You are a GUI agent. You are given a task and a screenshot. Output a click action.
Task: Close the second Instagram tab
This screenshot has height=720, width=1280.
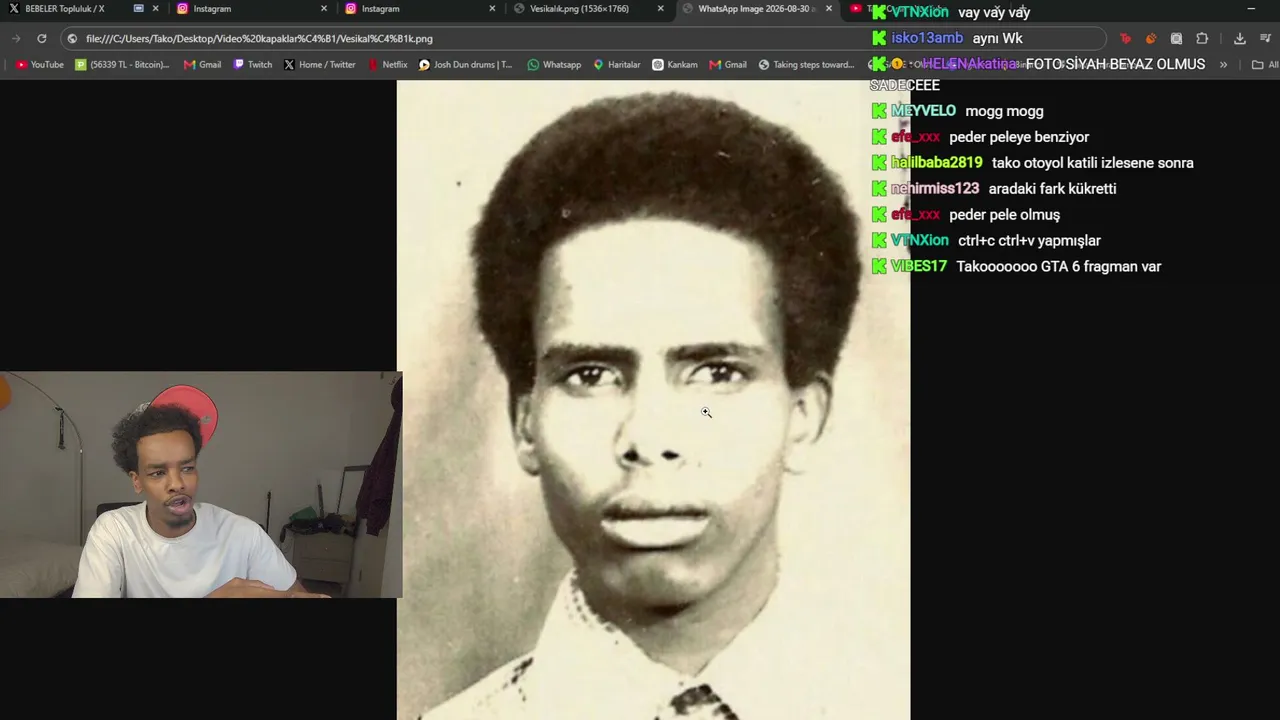492,9
